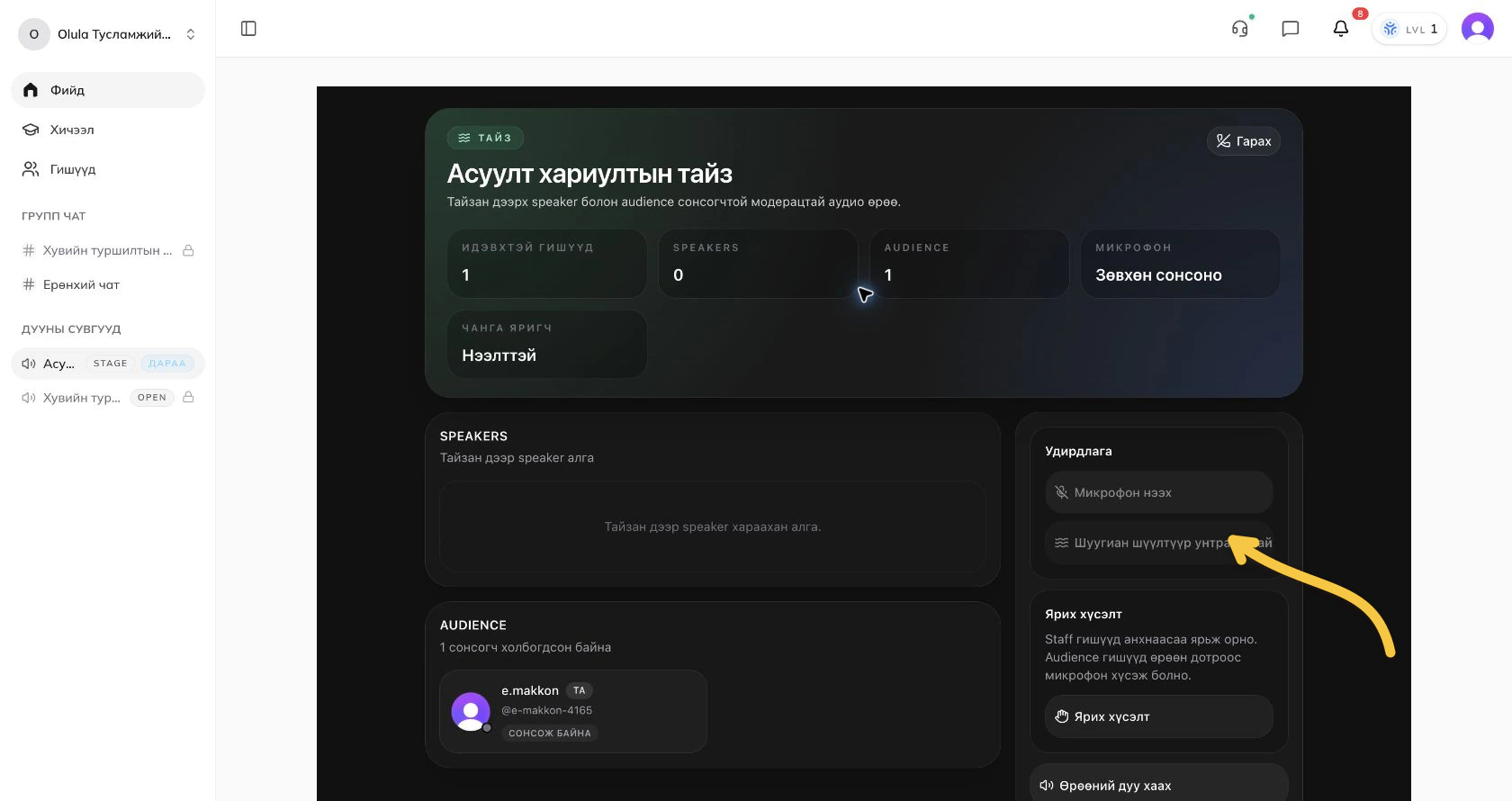Screen dimensions: 1512x801
Task: Click the e.makkon avatar in the audience list
Action: coord(471,711)
